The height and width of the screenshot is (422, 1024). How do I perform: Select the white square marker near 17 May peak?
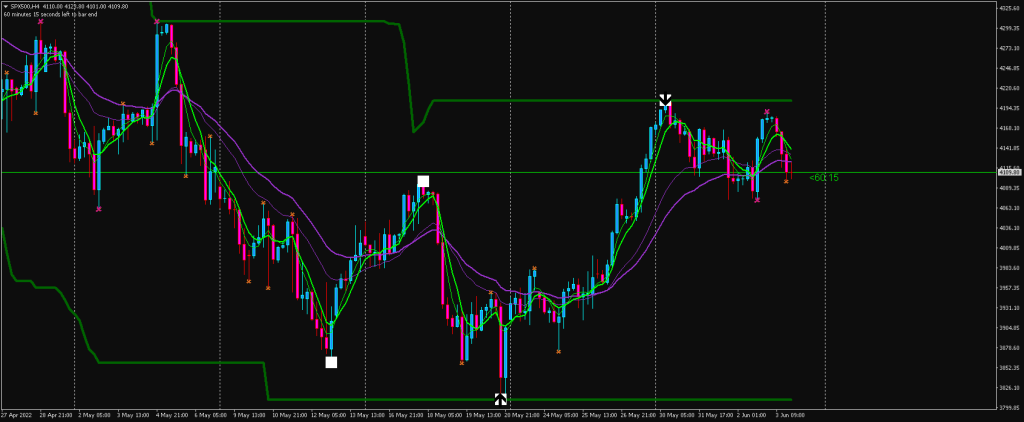423,181
